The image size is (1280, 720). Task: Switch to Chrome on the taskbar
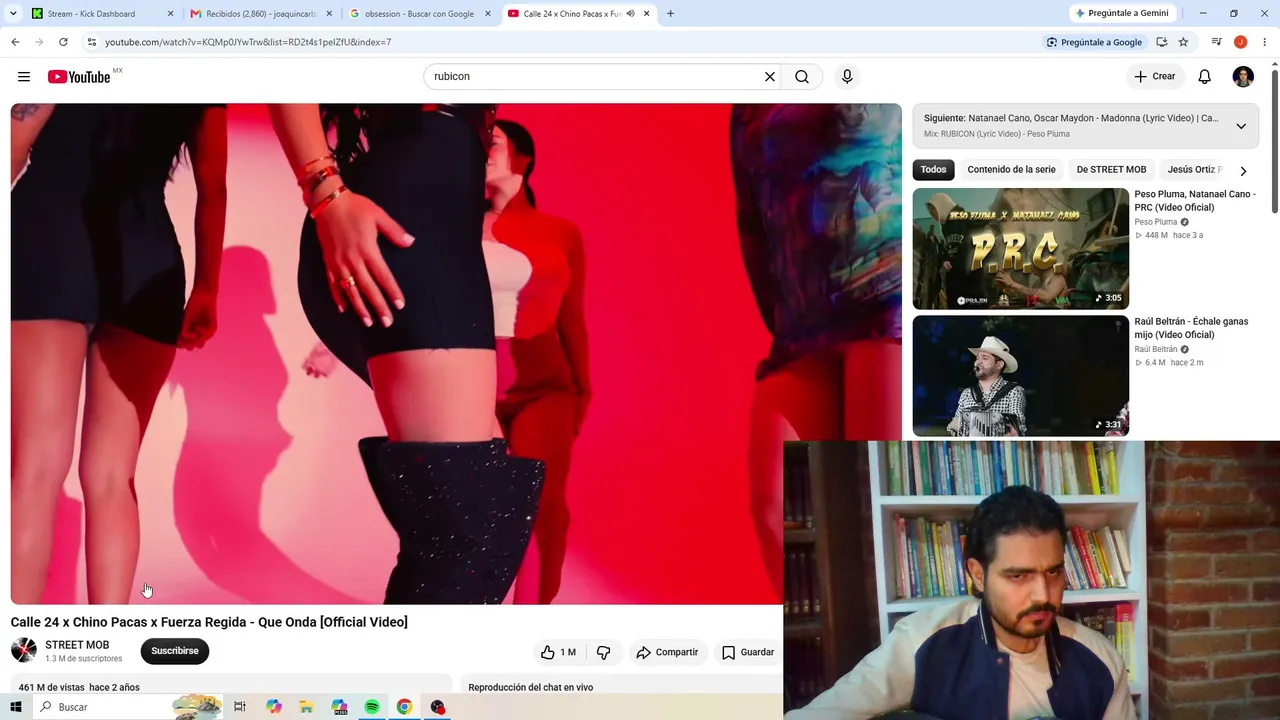click(x=404, y=707)
